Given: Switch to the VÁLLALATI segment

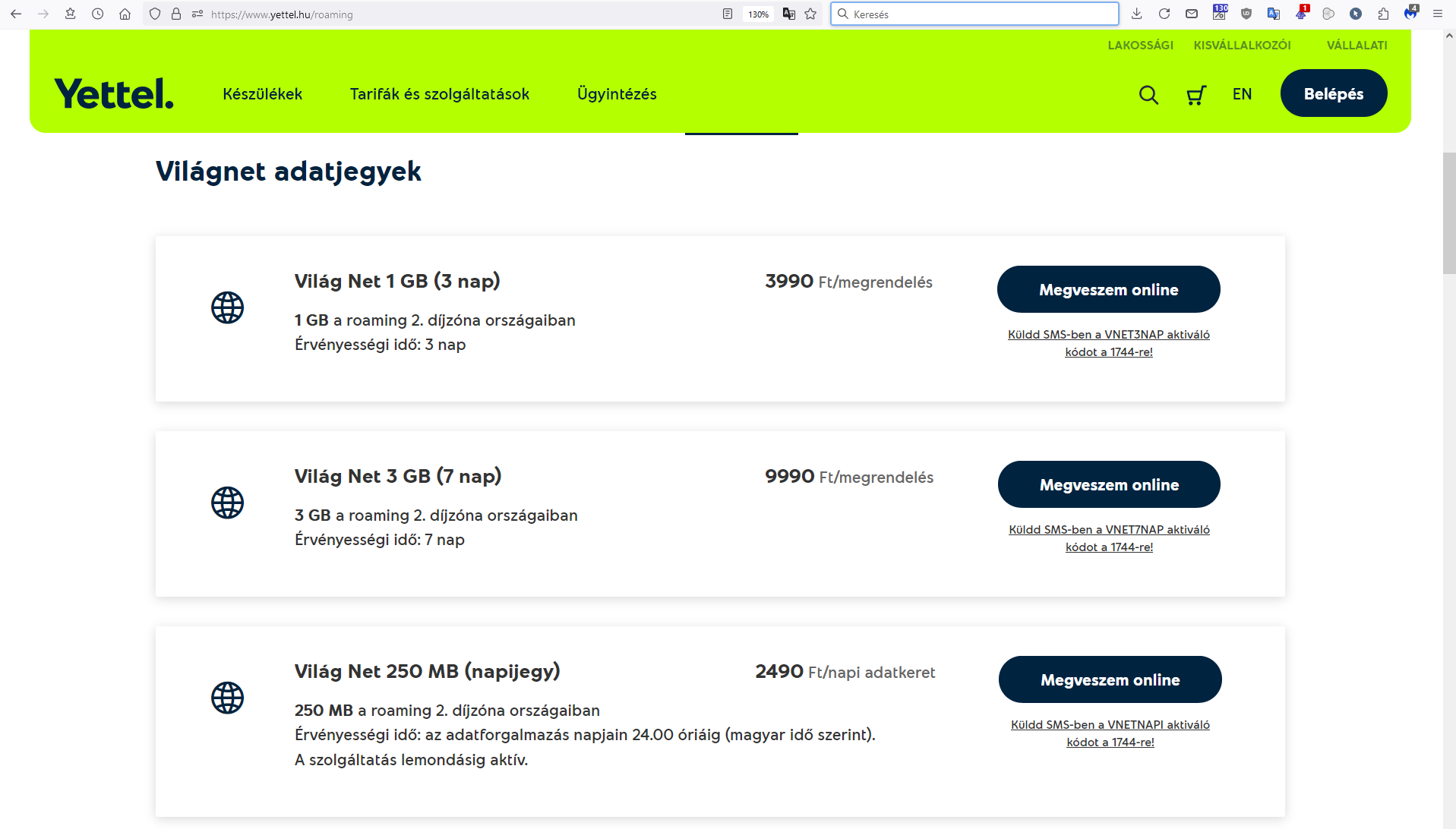Looking at the screenshot, I should (1357, 46).
